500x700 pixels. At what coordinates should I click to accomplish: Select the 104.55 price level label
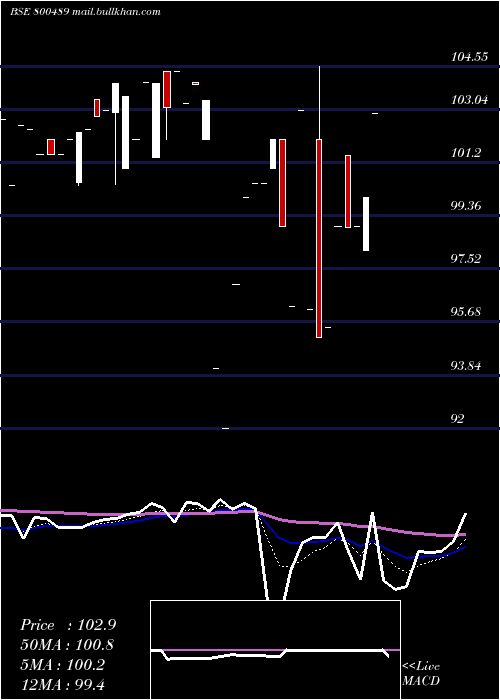[x=469, y=57]
